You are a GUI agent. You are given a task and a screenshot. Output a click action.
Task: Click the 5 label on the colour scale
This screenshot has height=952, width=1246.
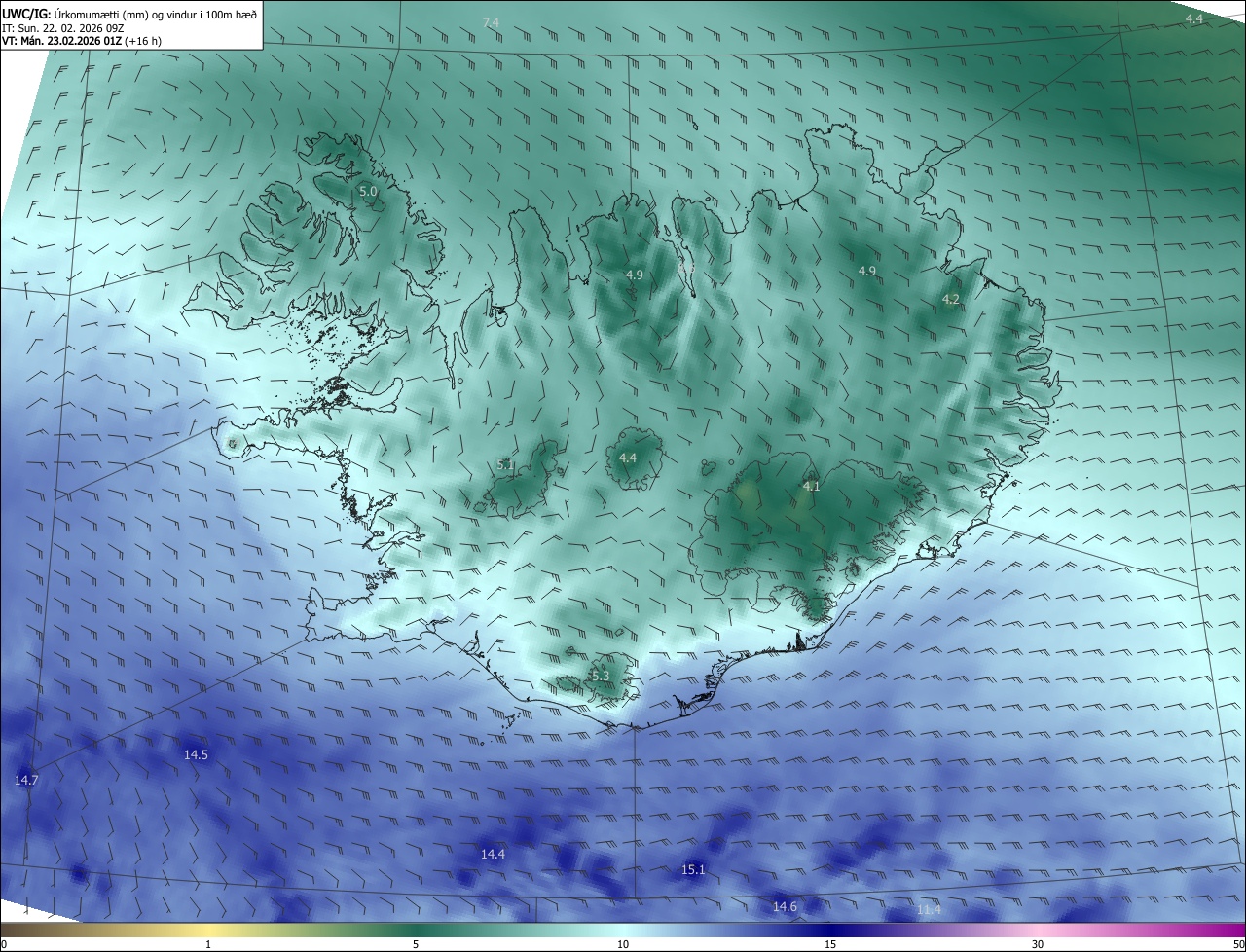pos(416,944)
